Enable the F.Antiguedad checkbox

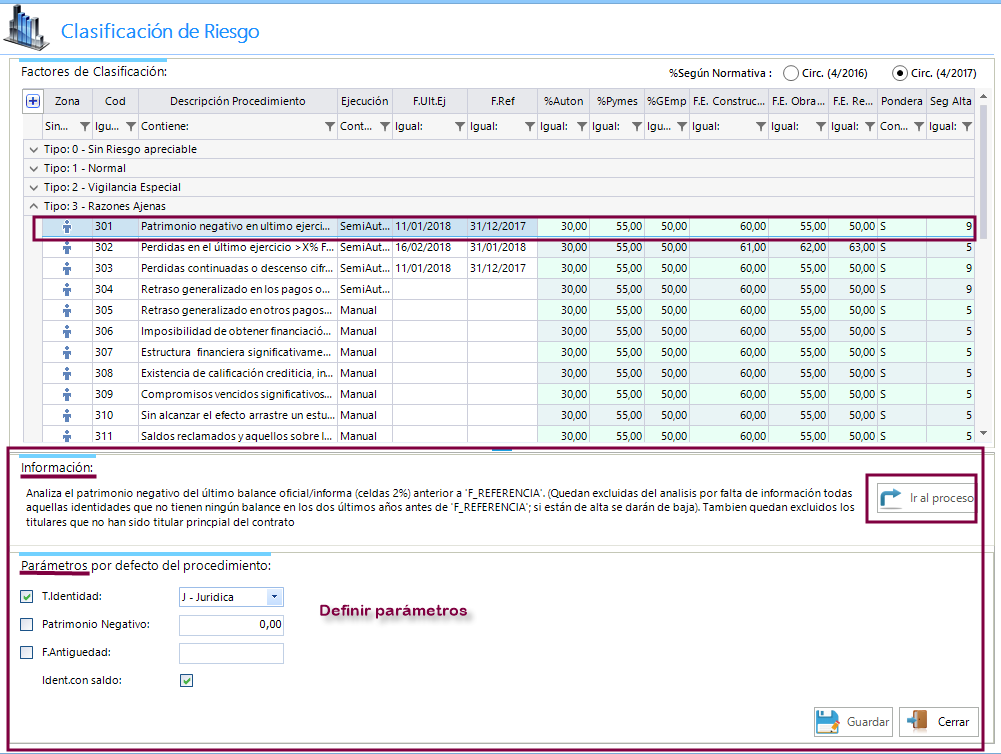[26, 652]
